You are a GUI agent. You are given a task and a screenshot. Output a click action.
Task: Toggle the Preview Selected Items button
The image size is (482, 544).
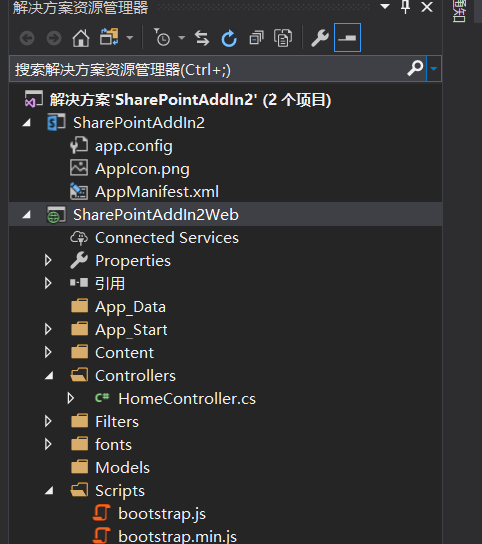347,37
